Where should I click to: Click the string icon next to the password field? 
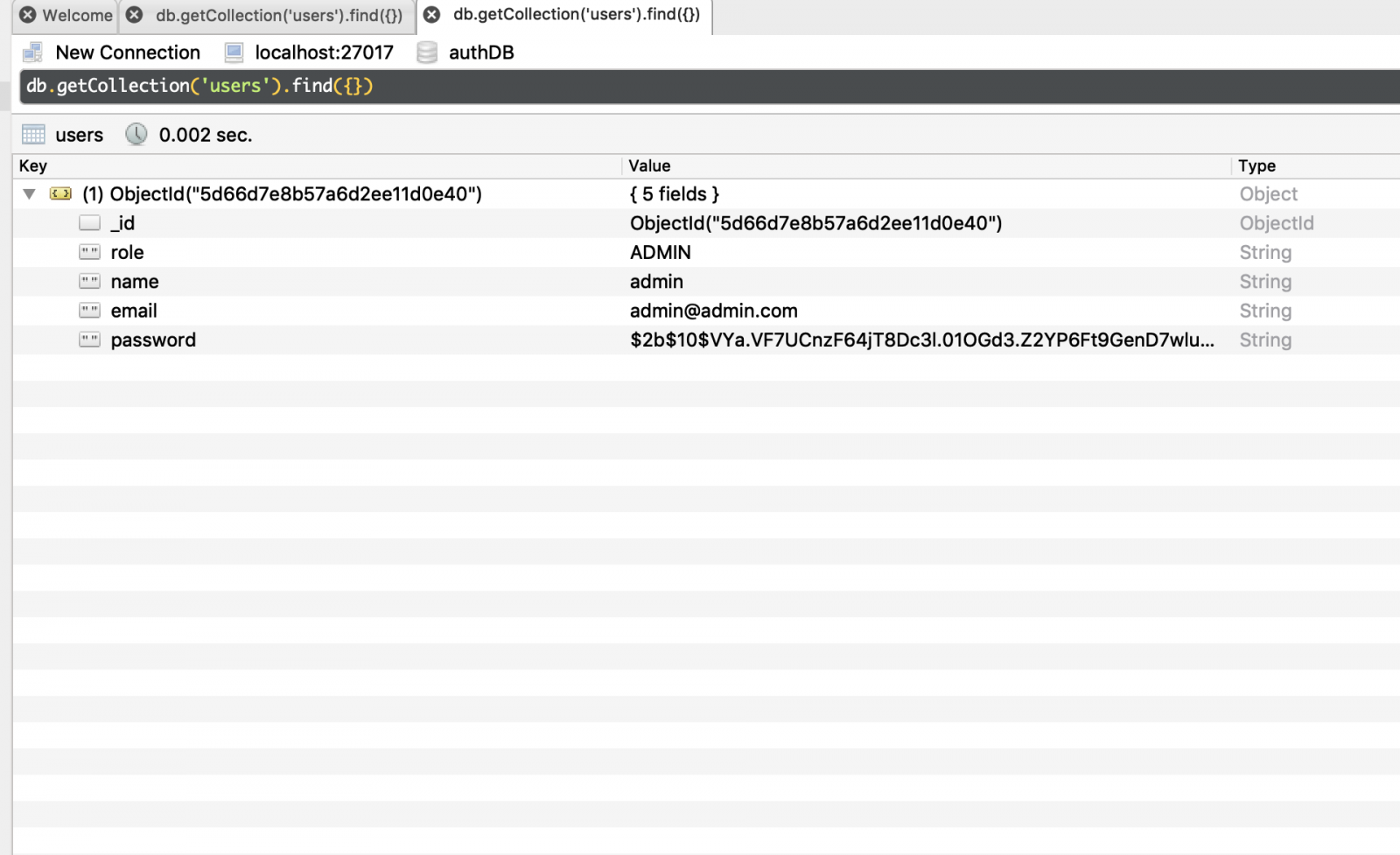click(x=89, y=340)
